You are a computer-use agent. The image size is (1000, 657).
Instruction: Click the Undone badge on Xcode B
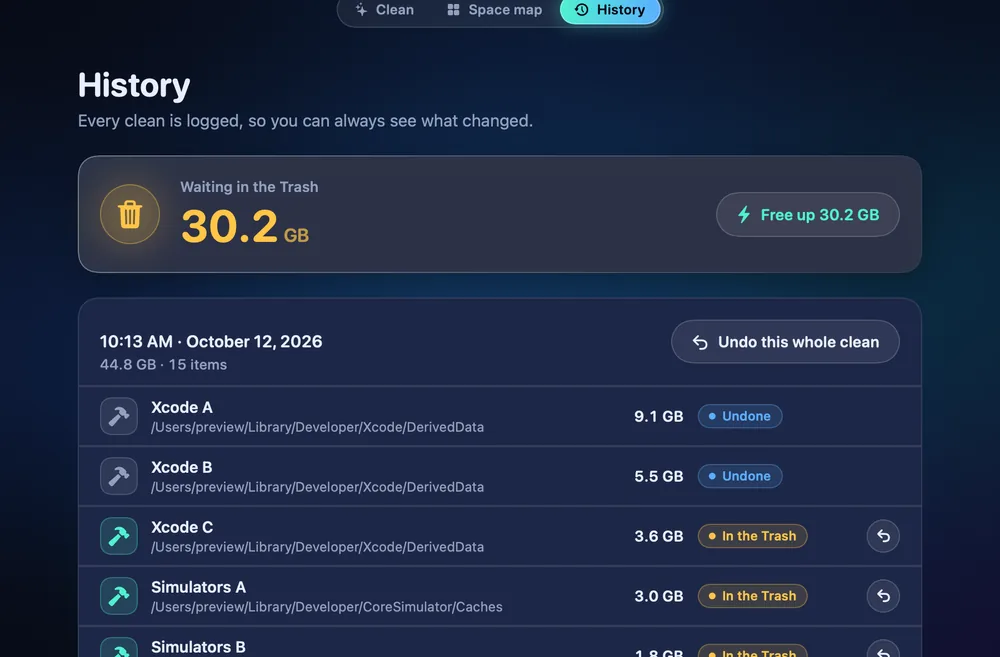[x=740, y=476]
